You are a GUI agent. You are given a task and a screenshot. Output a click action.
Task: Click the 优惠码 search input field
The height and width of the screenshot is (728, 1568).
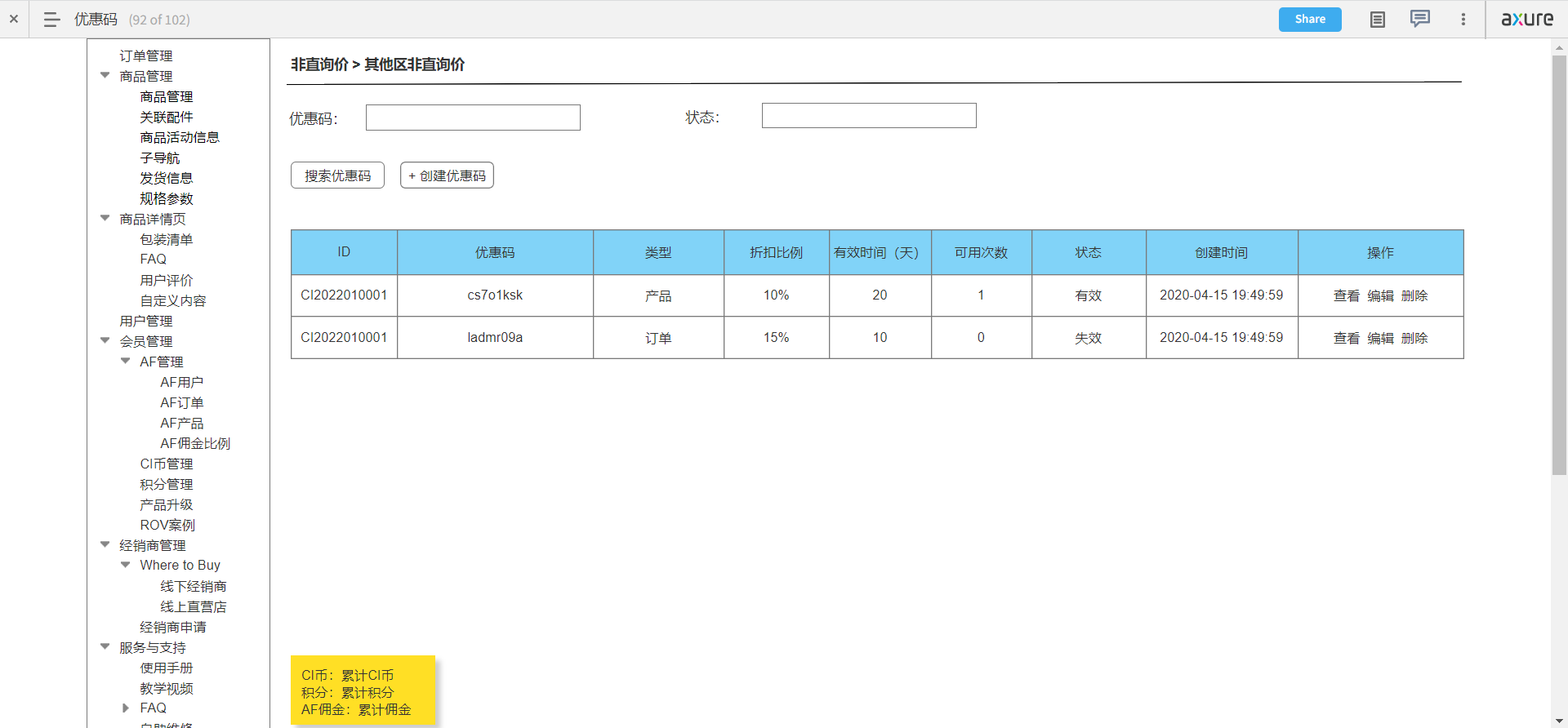click(x=473, y=118)
